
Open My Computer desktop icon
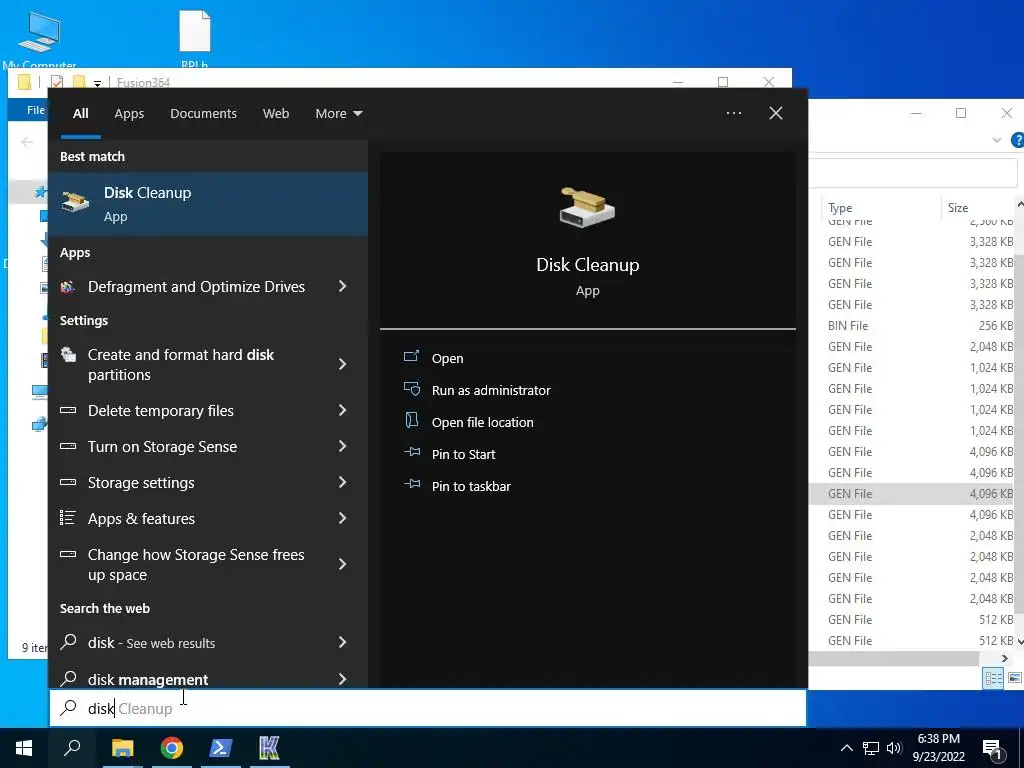click(39, 39)
